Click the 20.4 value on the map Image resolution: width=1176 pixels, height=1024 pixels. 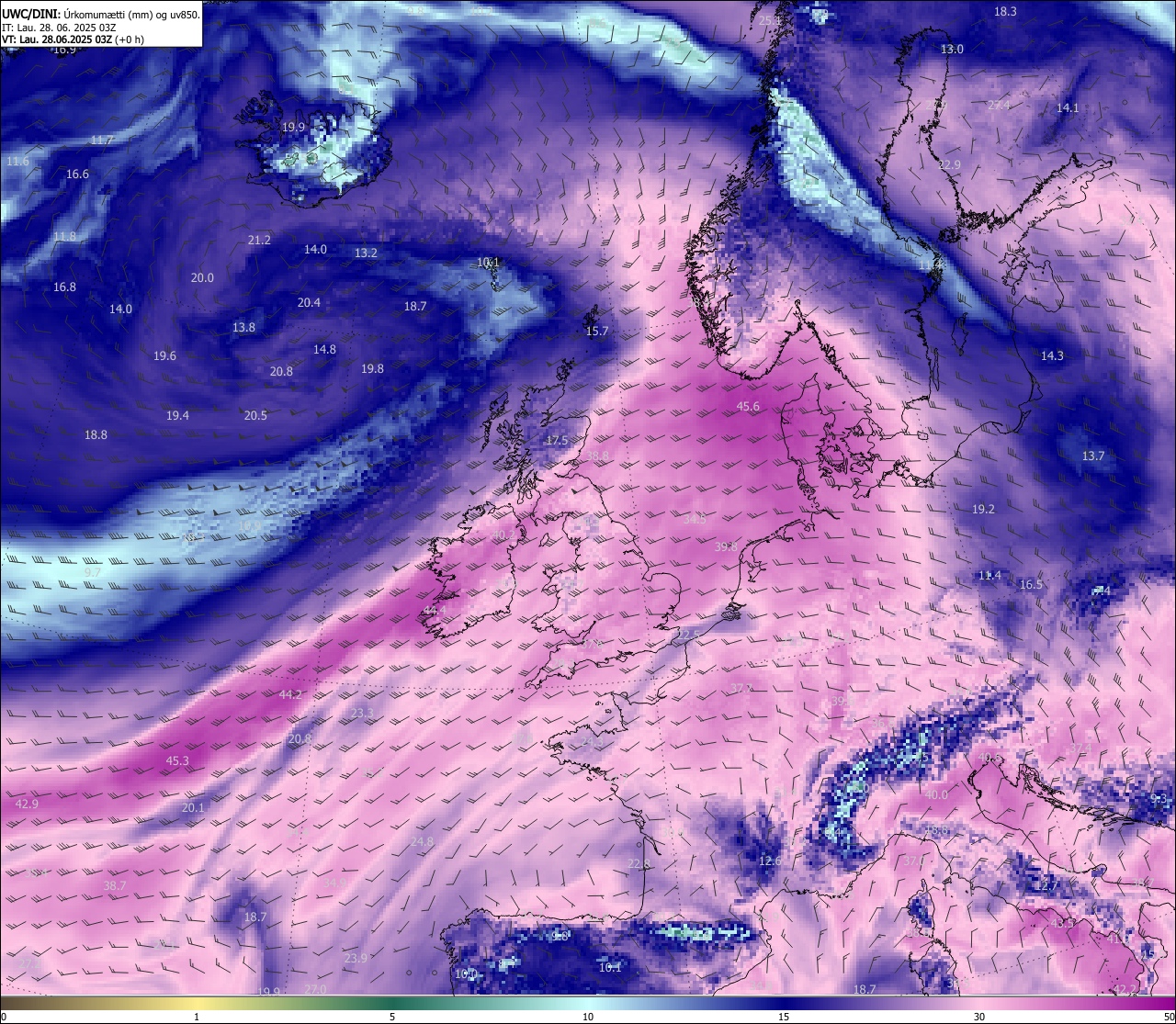pos(309,303)
